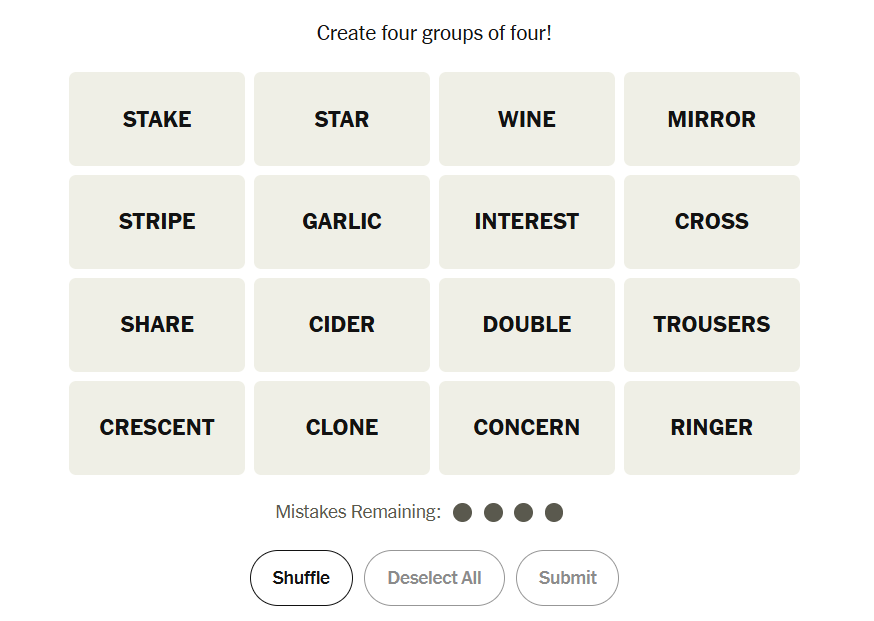Image resolution: width=874 pixels, height=621 pixels.
Task: Tap the CONCERN word tile
Action: [527, 428]
